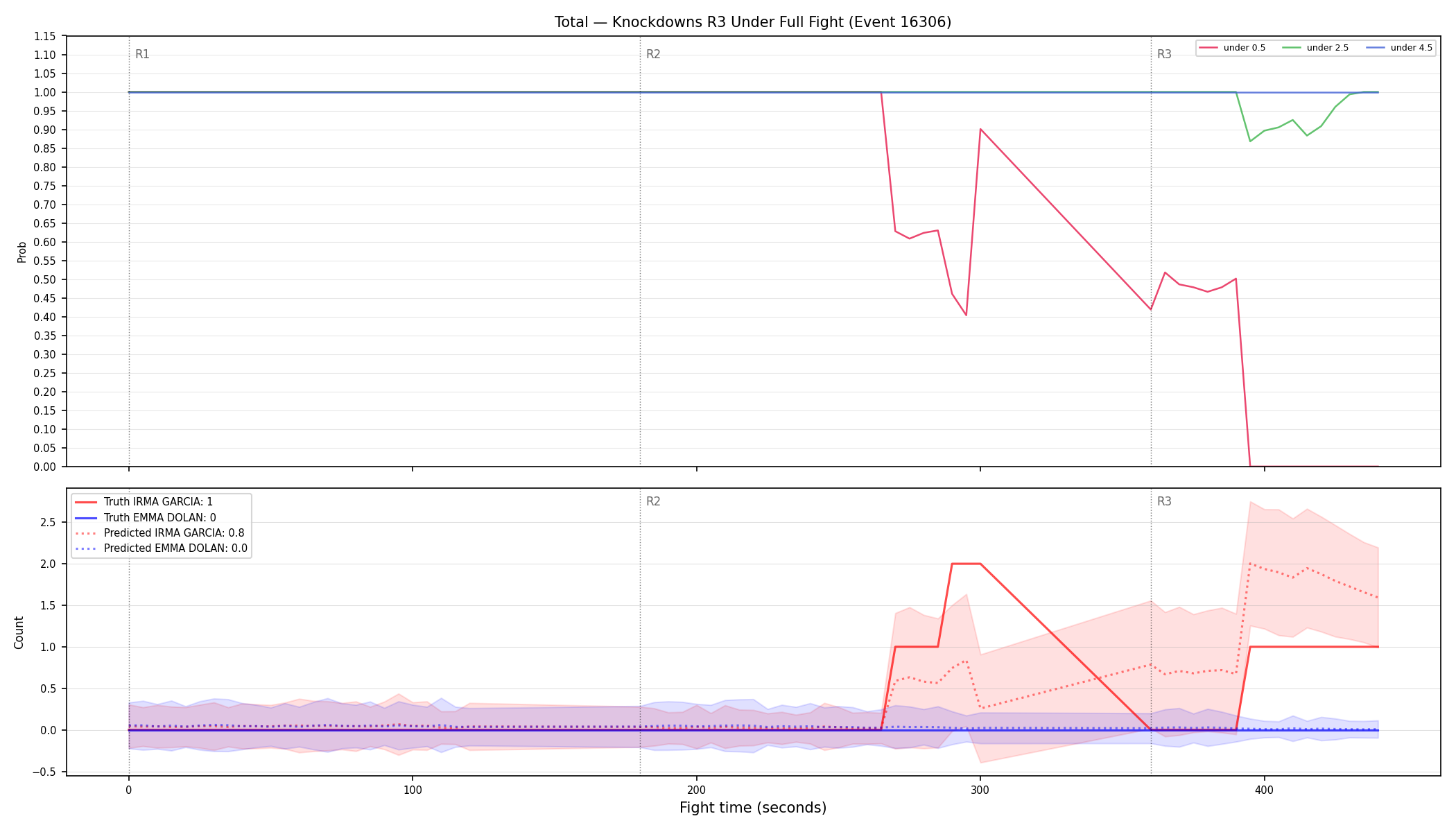The height and width of the screenshot is (832, 1456).
Task: Click the 400 tick on fight time axis
Action: tap(1264, 790)
